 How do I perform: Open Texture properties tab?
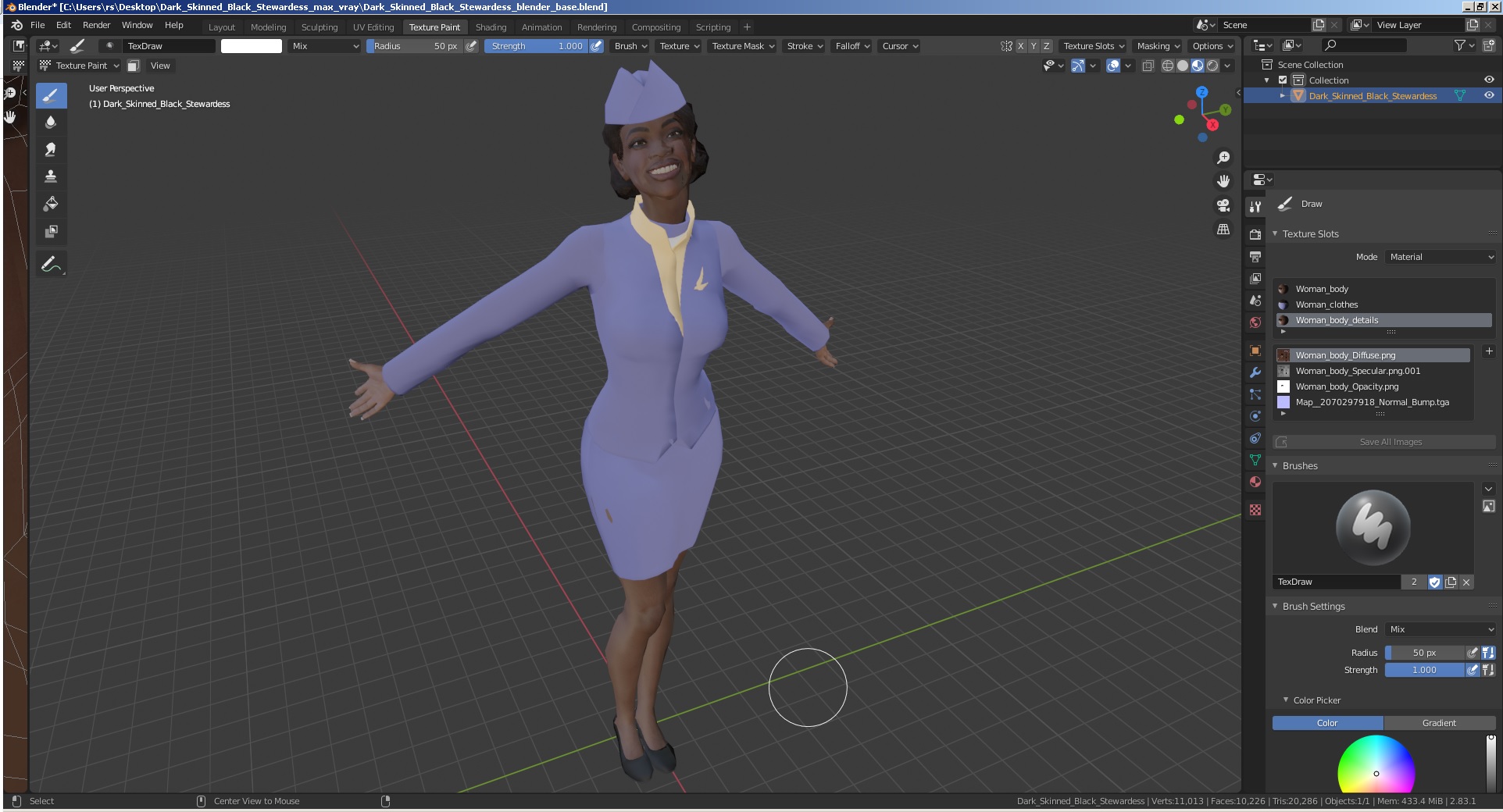(x=1255, y=510)
